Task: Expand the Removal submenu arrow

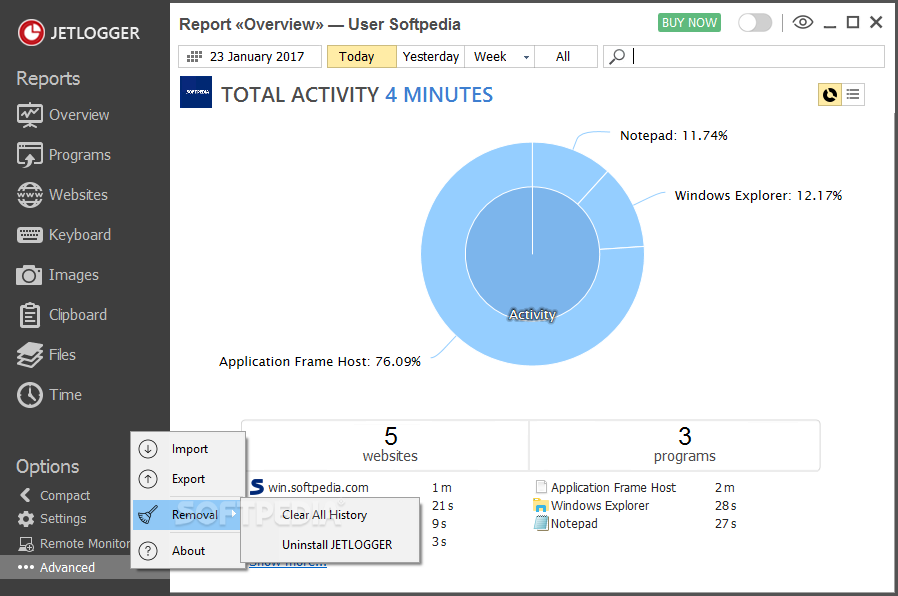Action: (233, 514)
